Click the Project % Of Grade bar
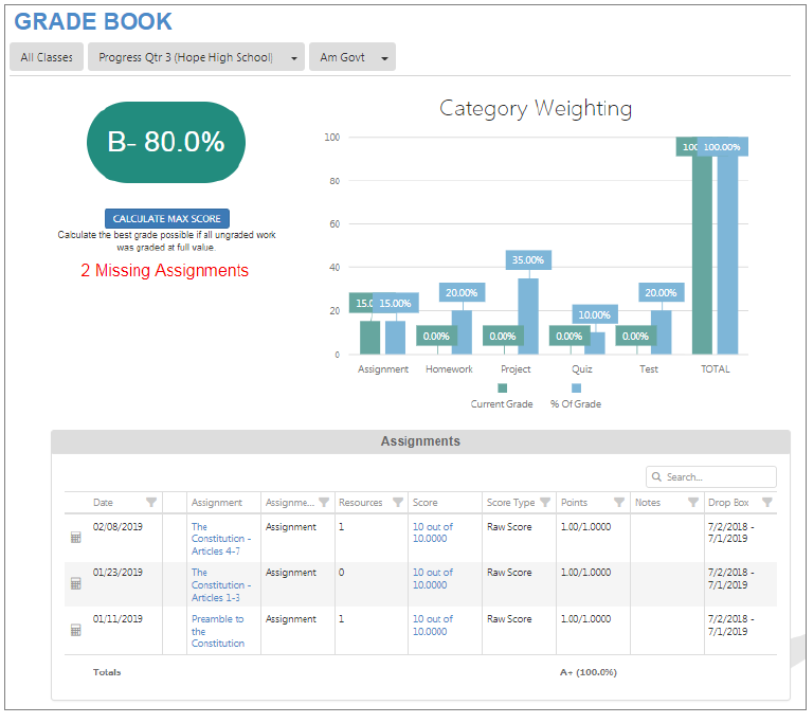The height and width of the screenshot is (712, 808). point(528,316)
